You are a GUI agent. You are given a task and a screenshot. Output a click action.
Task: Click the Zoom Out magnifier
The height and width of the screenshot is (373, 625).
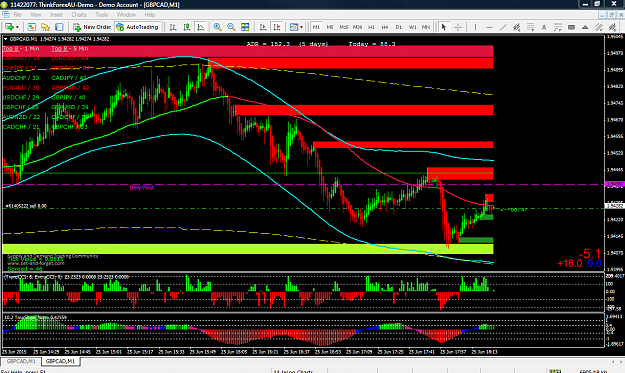click(x=231, y=27)
